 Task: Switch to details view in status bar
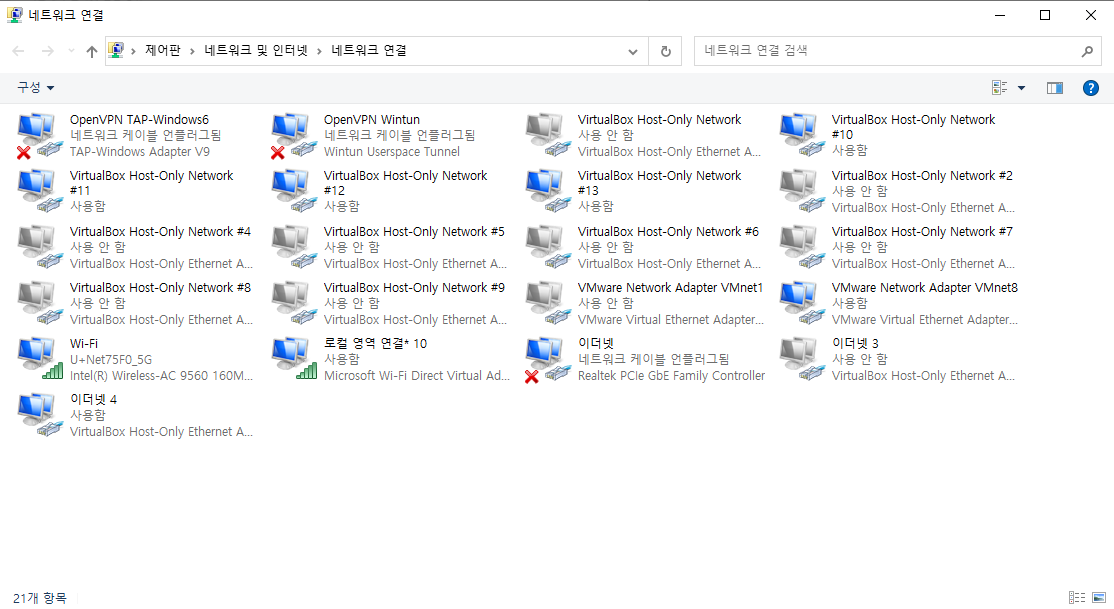pos(1077,598)
